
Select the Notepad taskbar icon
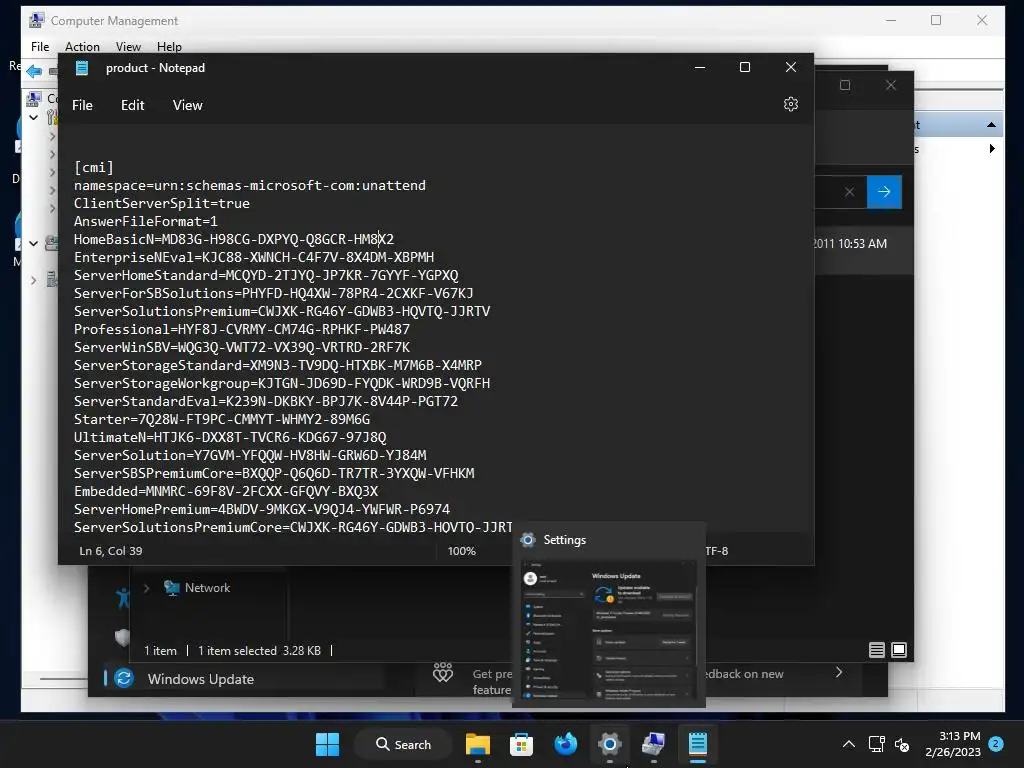click(x=697, y=744)
